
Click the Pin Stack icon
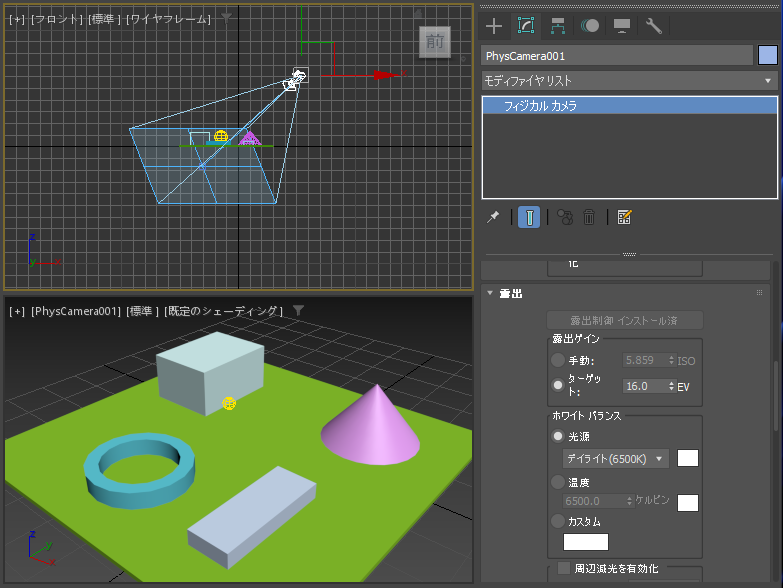click(x=493, y=217)
